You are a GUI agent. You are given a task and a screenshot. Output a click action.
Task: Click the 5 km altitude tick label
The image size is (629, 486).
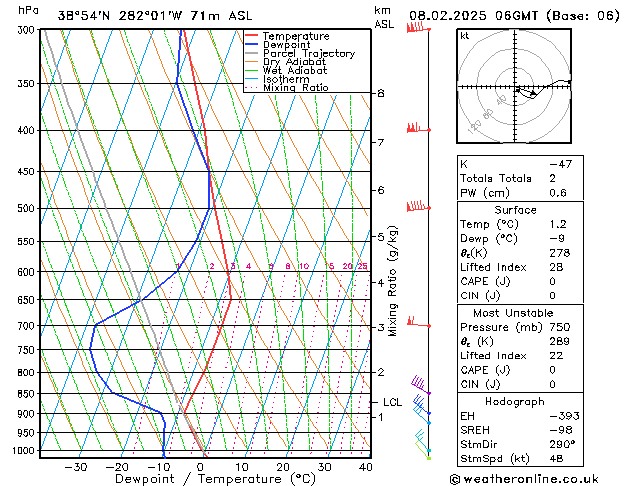coord(381,237)
